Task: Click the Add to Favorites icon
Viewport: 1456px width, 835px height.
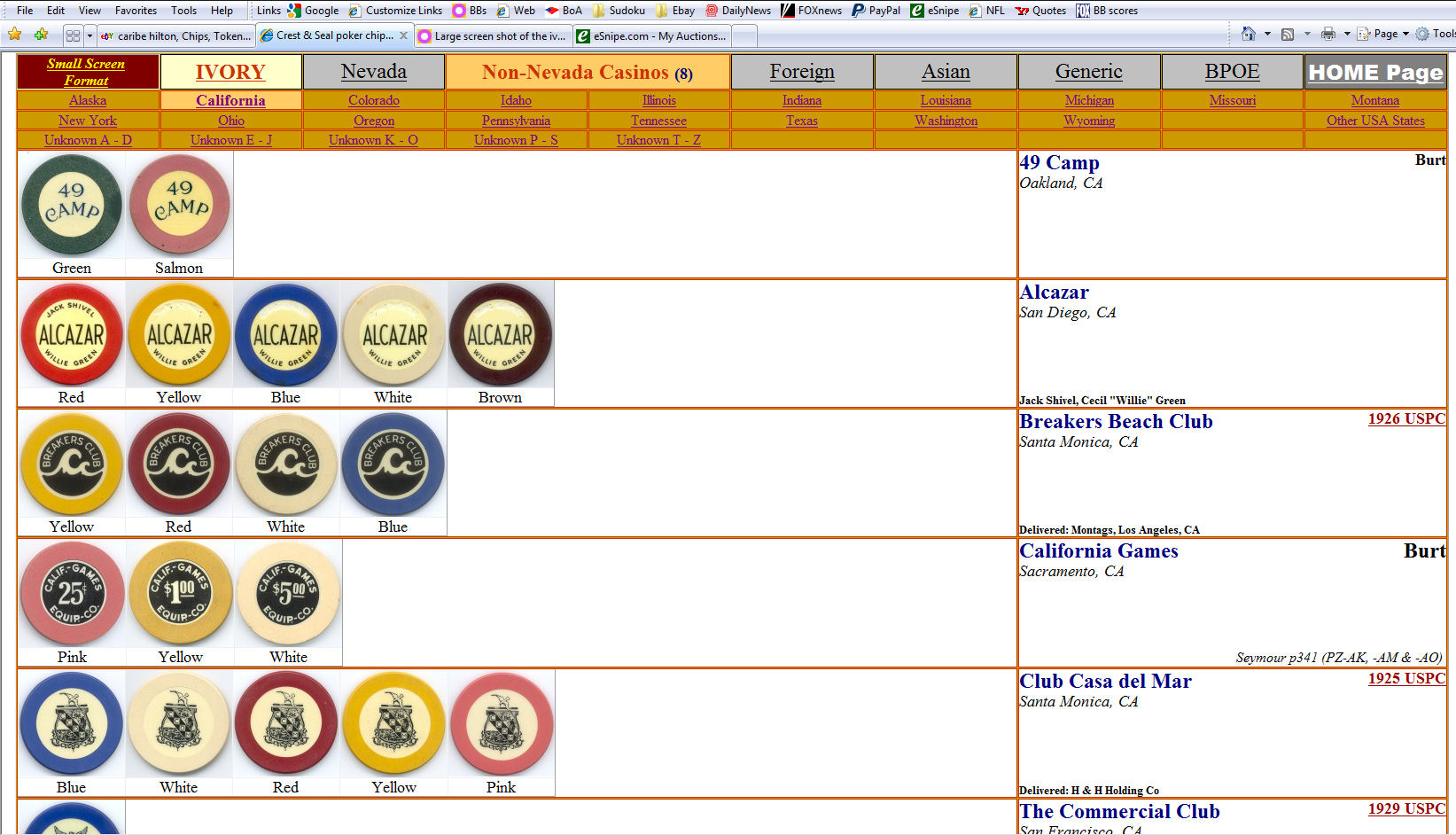Action: 41,35
